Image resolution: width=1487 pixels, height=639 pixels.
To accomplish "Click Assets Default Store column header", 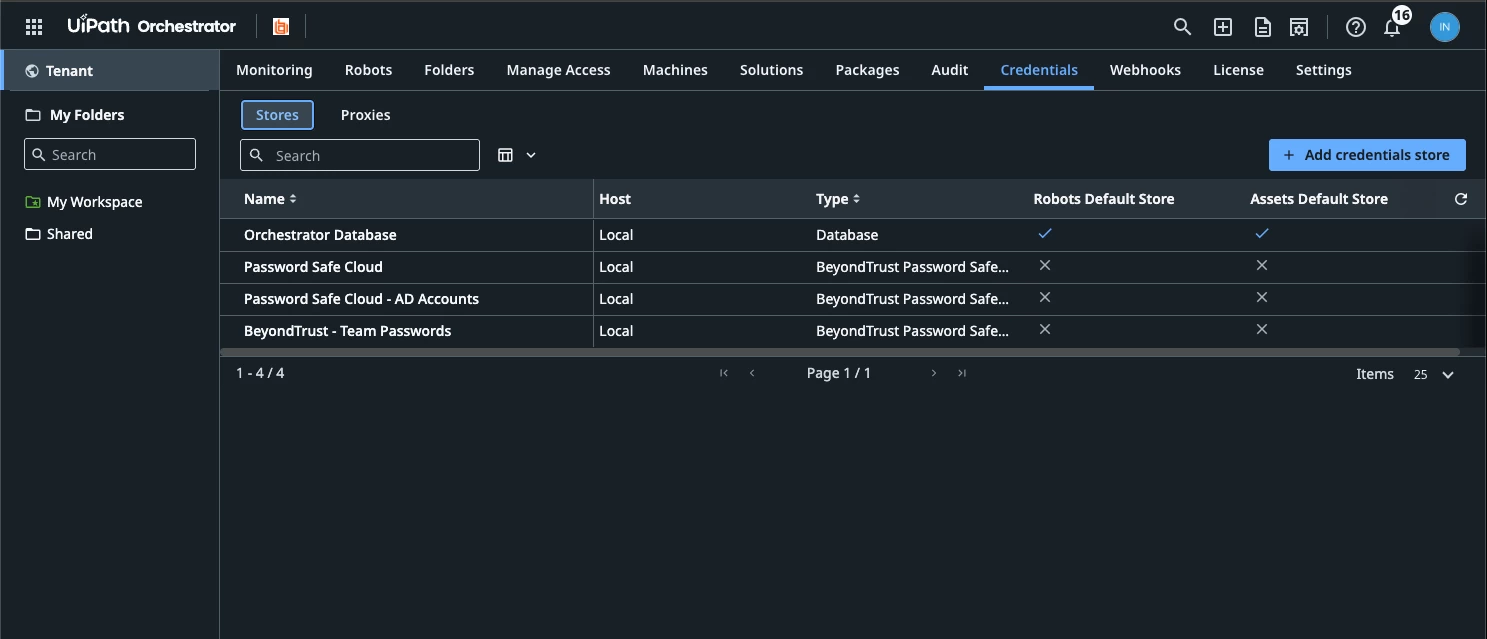I will pyautogui.click(x=1319, y=199).
